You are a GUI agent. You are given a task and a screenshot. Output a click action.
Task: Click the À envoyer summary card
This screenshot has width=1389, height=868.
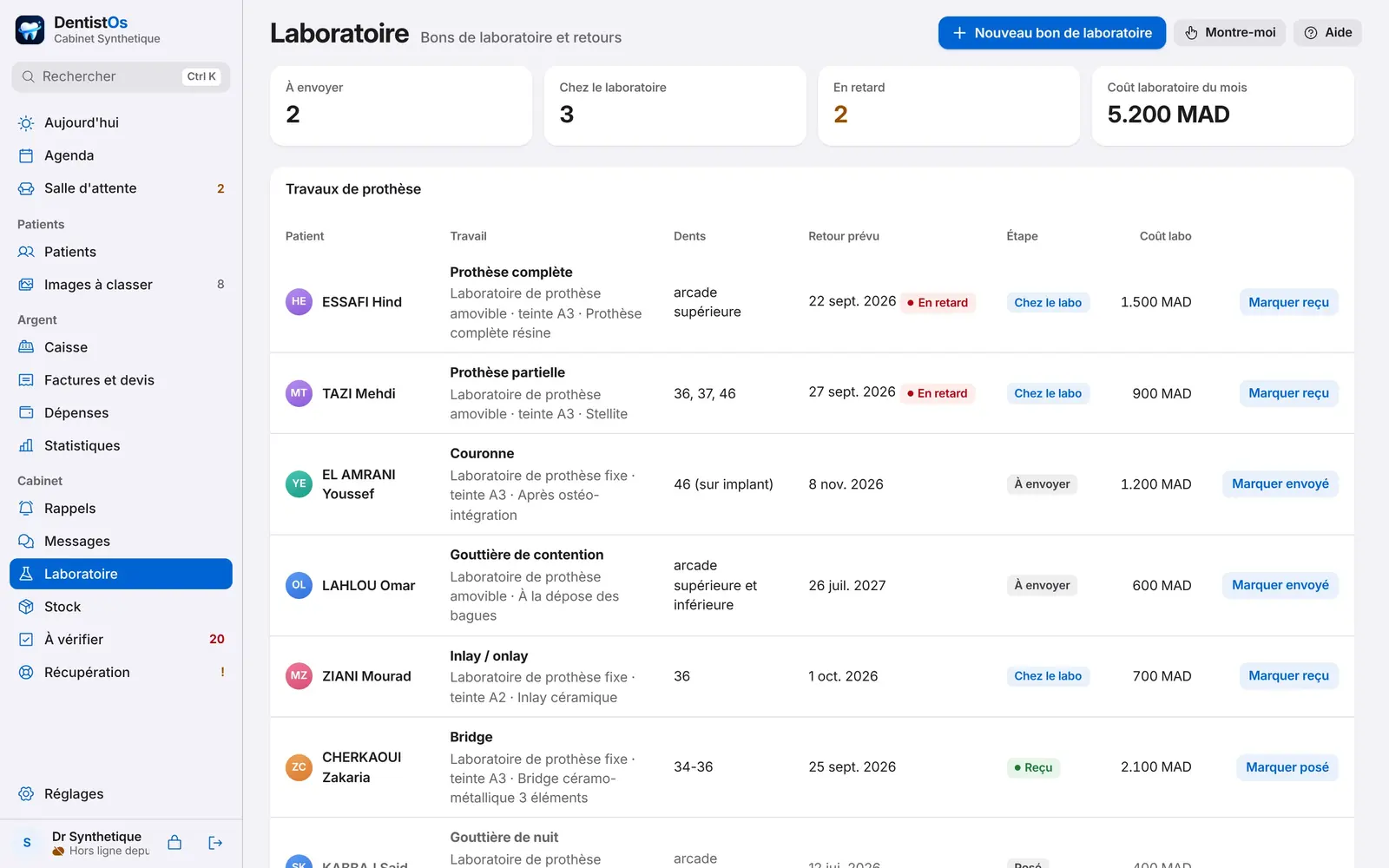pos(401,106)
